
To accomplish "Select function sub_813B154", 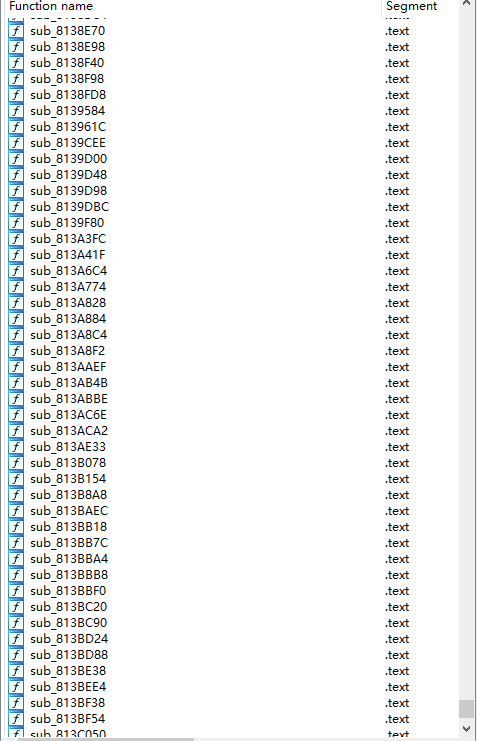I will pyautogui.click(x=68, y=479).
